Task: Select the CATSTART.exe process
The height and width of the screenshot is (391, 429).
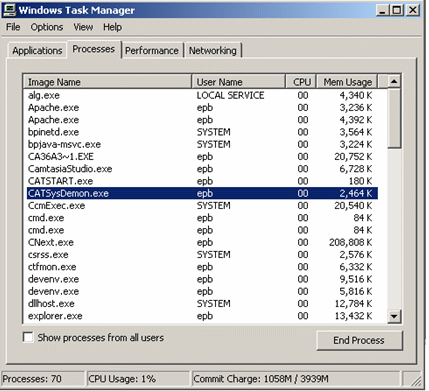Action: point(202,181)
